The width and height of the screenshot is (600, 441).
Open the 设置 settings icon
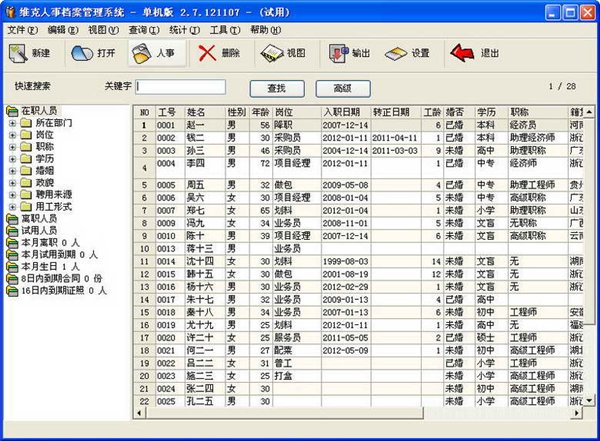pyautogui.click(x=396, y=54)
